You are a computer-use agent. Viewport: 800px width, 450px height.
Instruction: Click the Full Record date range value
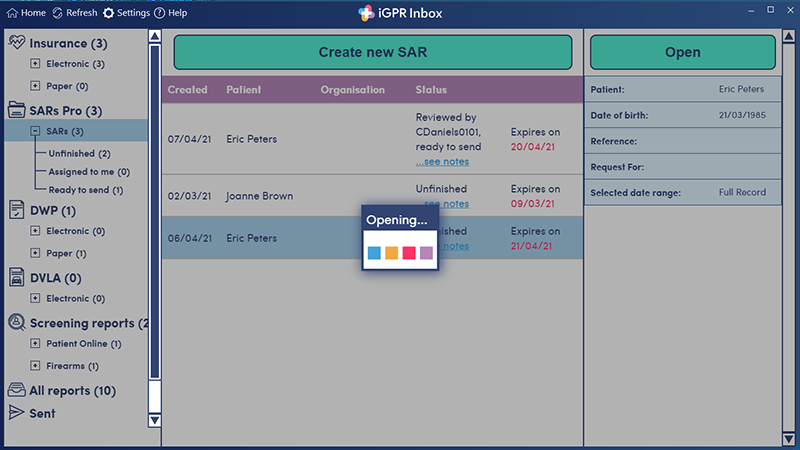[742, 192]
